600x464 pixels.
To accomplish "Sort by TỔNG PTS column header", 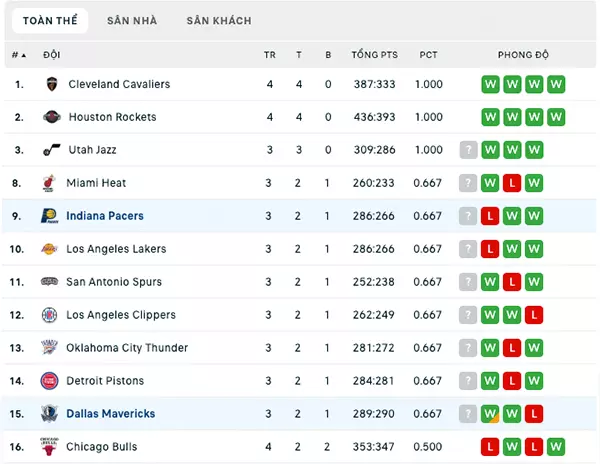I will pos(375,55).
